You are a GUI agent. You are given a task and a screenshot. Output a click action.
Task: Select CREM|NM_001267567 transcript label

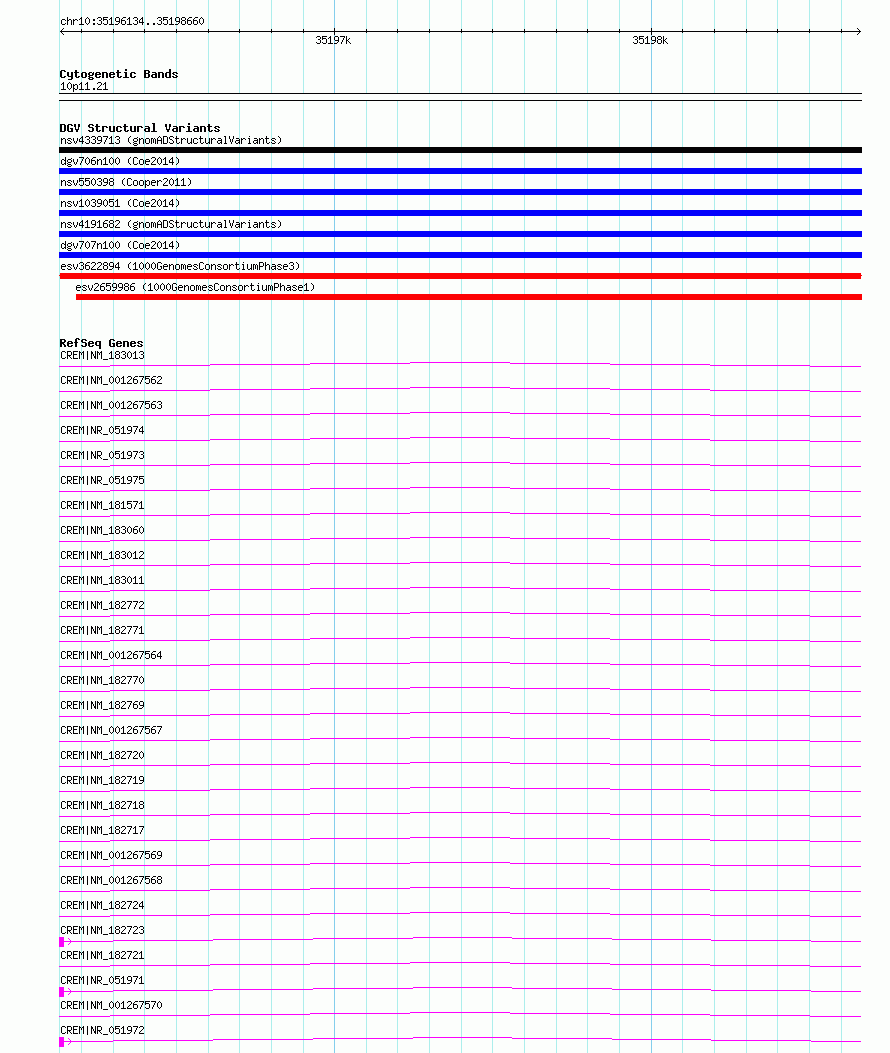112,730
